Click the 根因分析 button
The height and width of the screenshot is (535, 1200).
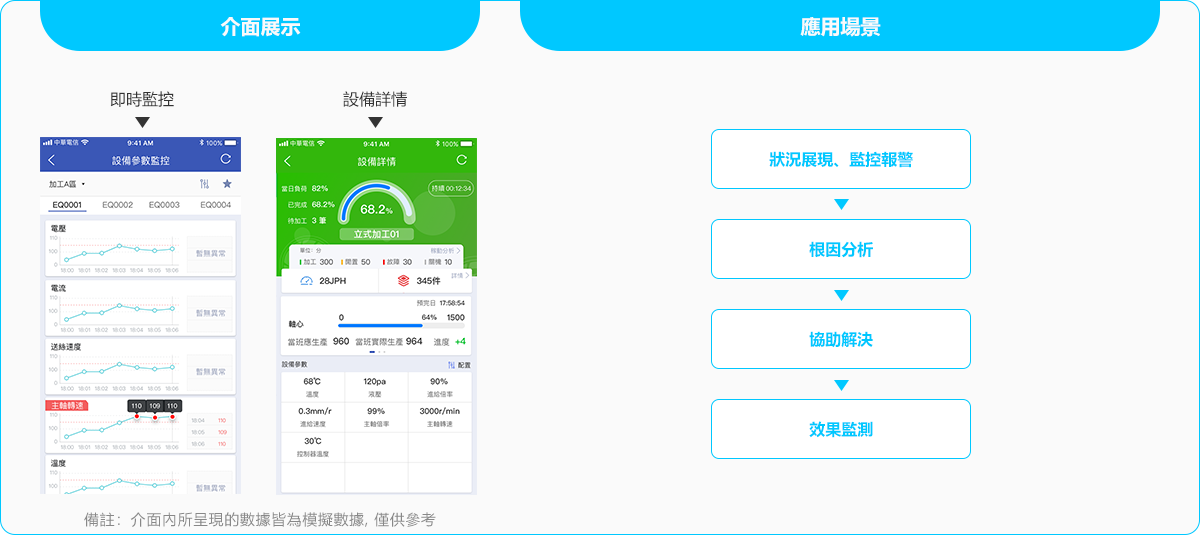tap(840, 249)
